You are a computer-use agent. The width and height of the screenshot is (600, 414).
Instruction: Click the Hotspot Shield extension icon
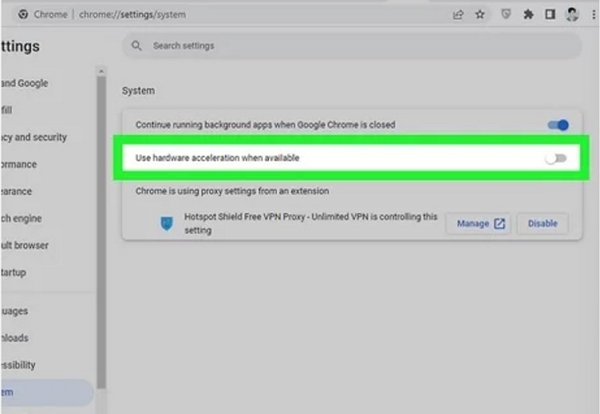[x=166, y=223]
